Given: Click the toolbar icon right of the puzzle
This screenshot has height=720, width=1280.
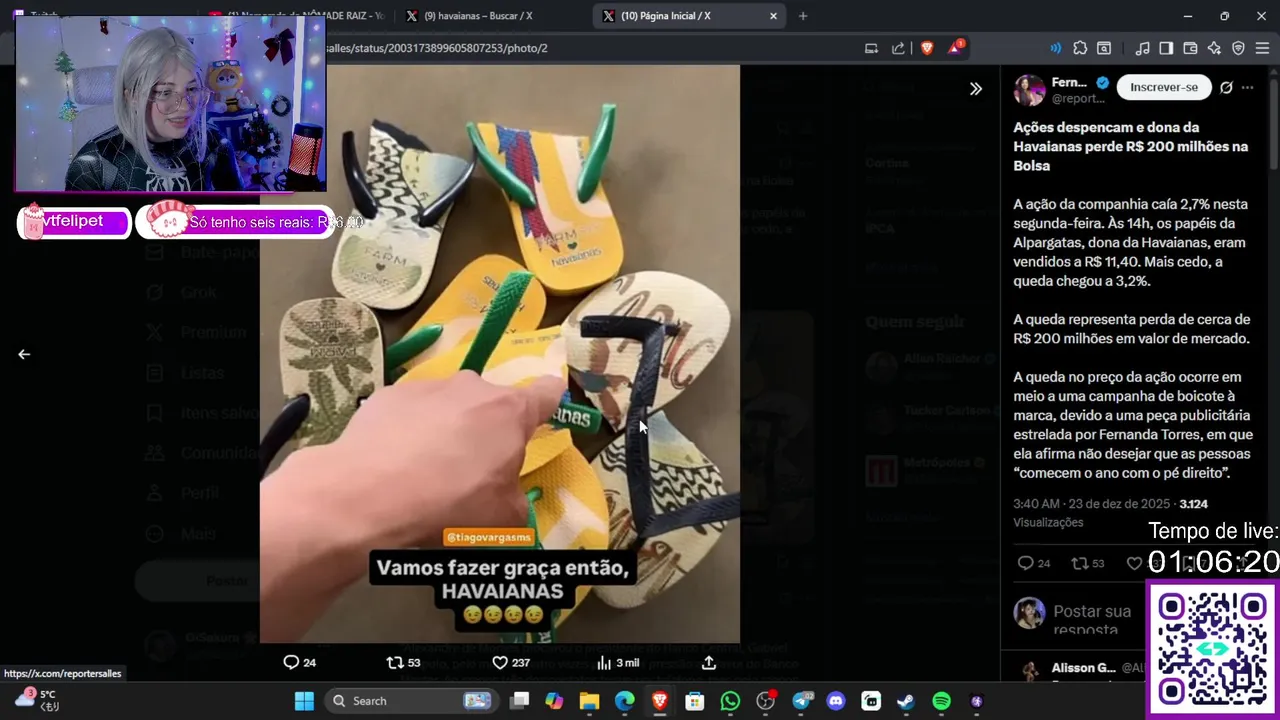Looking at the screenshot, I should point(1104,48).
